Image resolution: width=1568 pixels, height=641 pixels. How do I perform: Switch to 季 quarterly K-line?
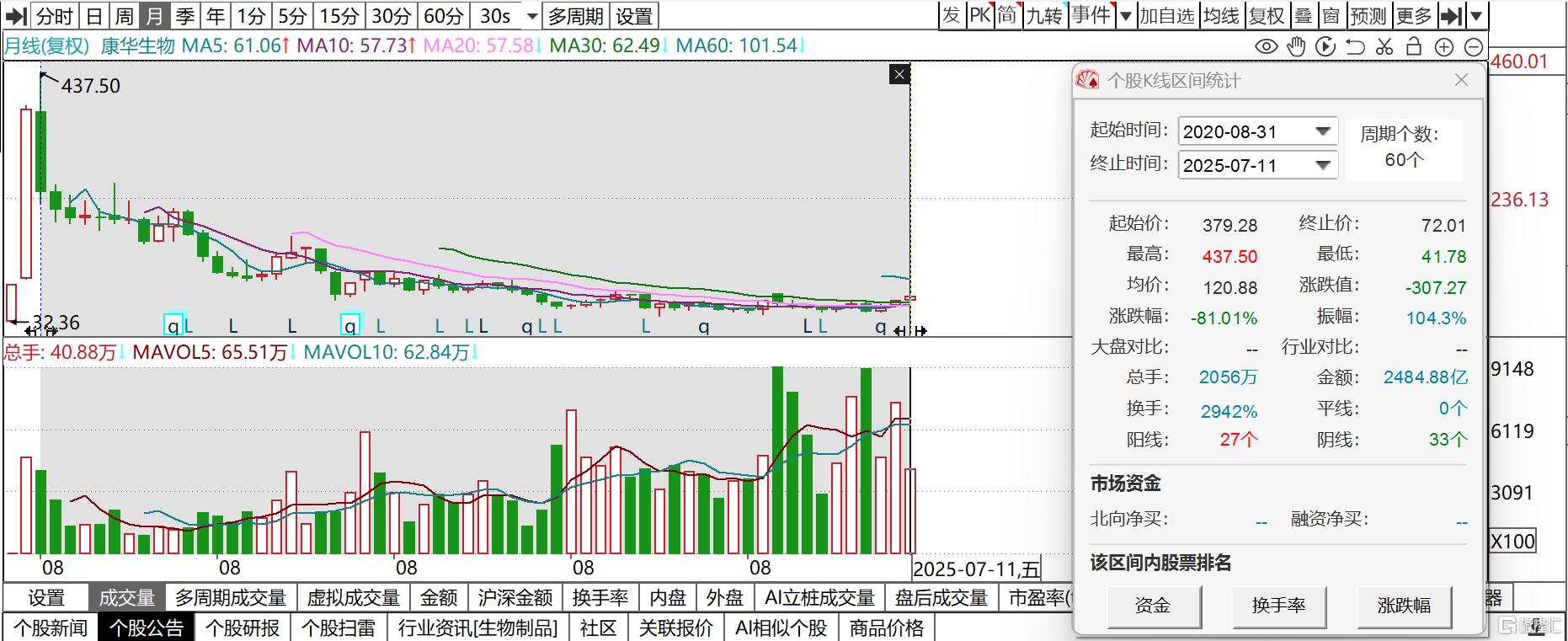(x=185, y=16)
